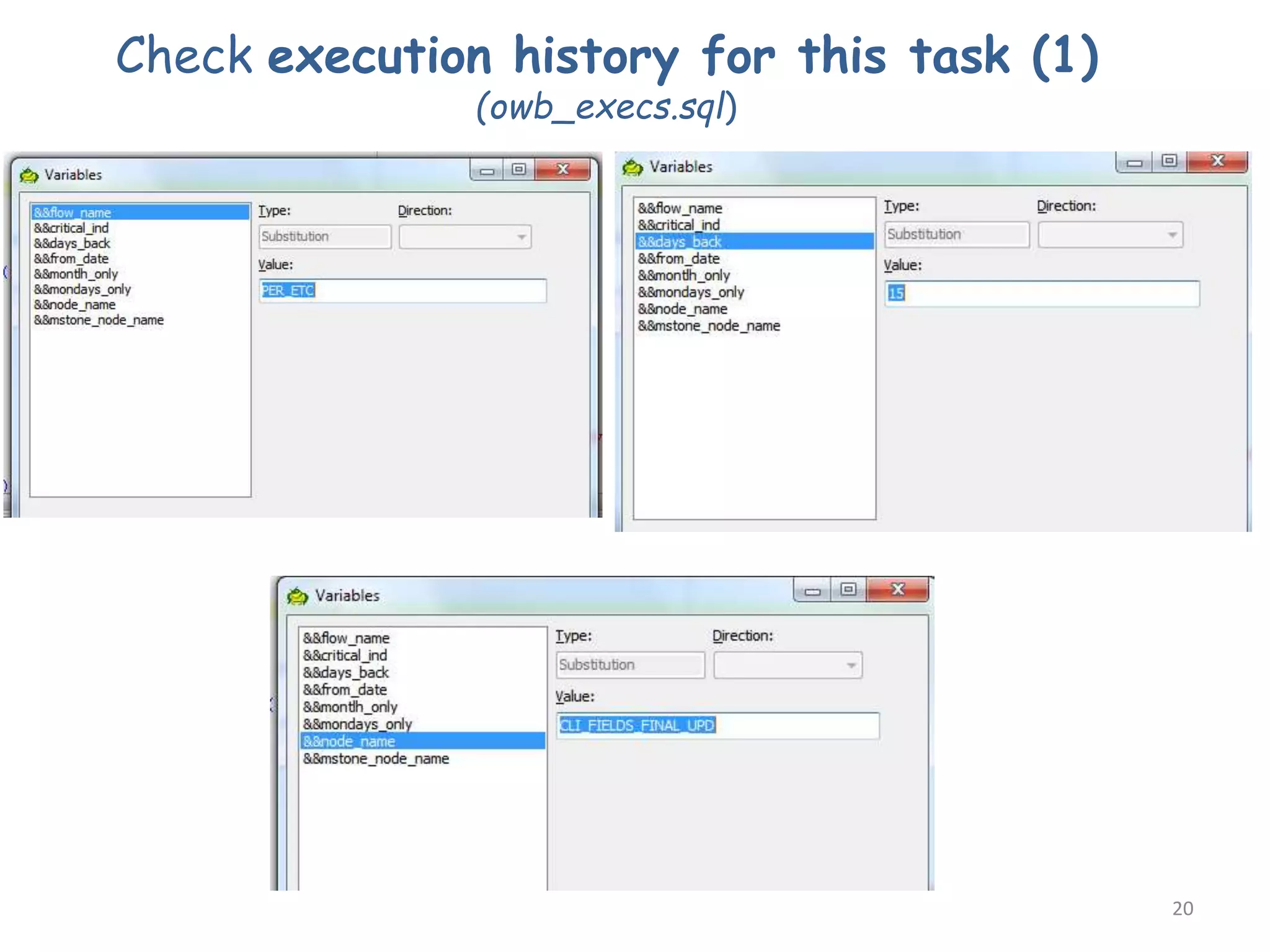Image resolution: width=1270 pixels, height=952 pixels.
Task: Select &&critical_ind in PER_ETC window list
Action: (71, 228)
